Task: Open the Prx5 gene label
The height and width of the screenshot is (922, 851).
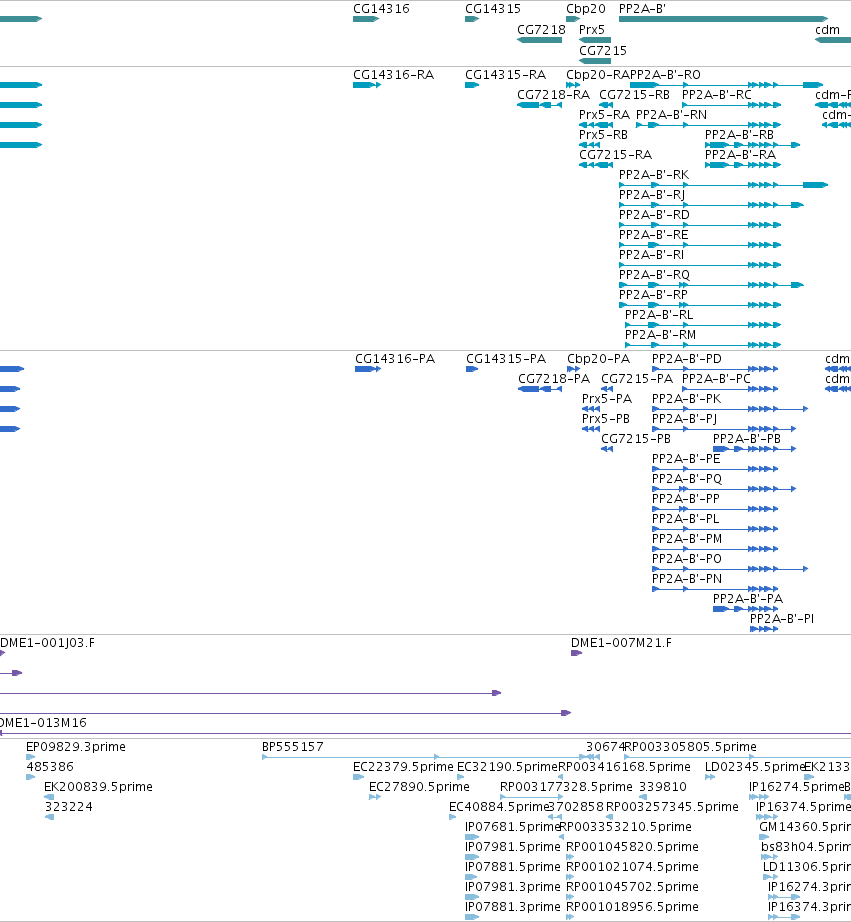Action: click(592, 30)
